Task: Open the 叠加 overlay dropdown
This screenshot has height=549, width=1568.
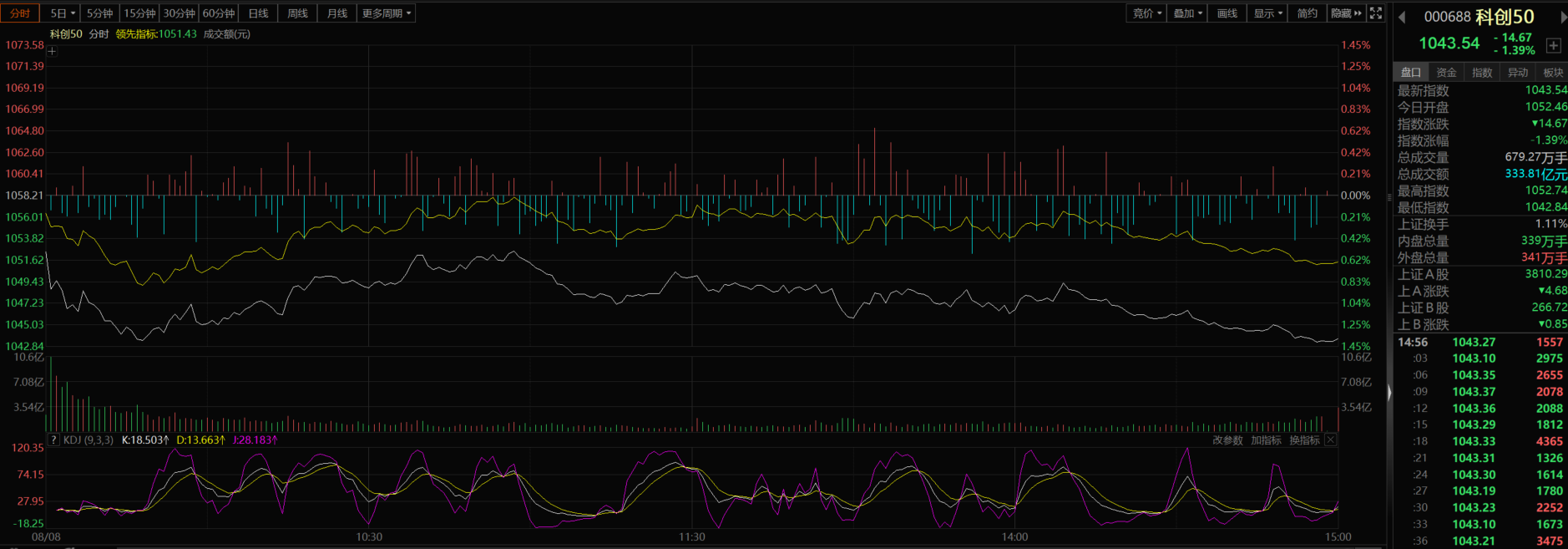Action: click(x=1187, y=13)
